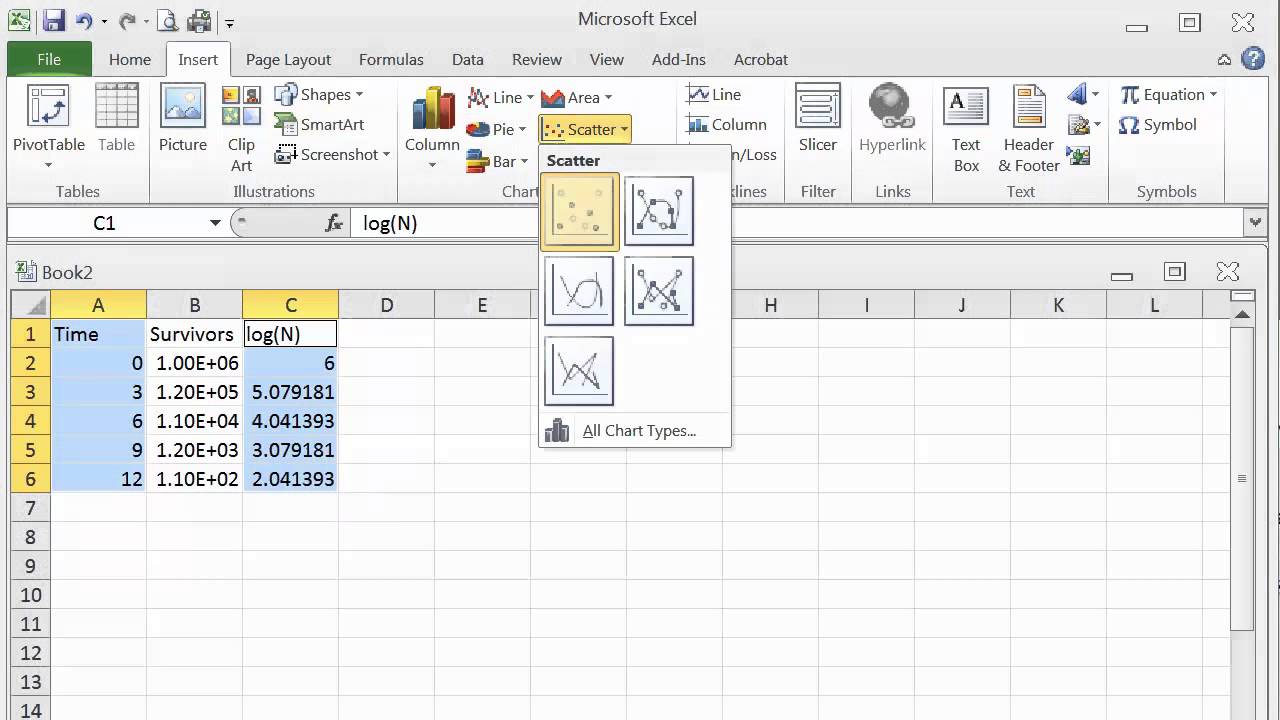
Task: Open the Bar chart dropdown
Action: [497, 161]
